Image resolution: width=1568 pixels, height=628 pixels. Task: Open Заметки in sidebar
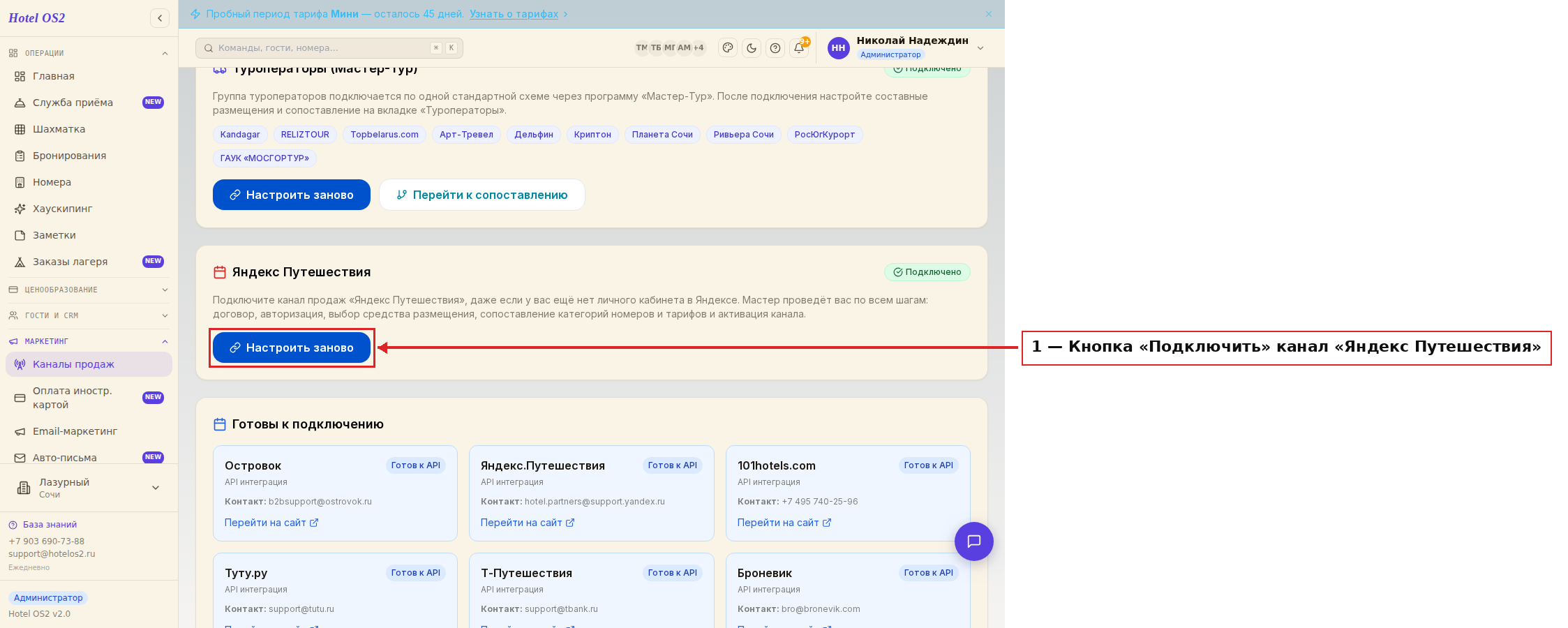tap(89, 235)
